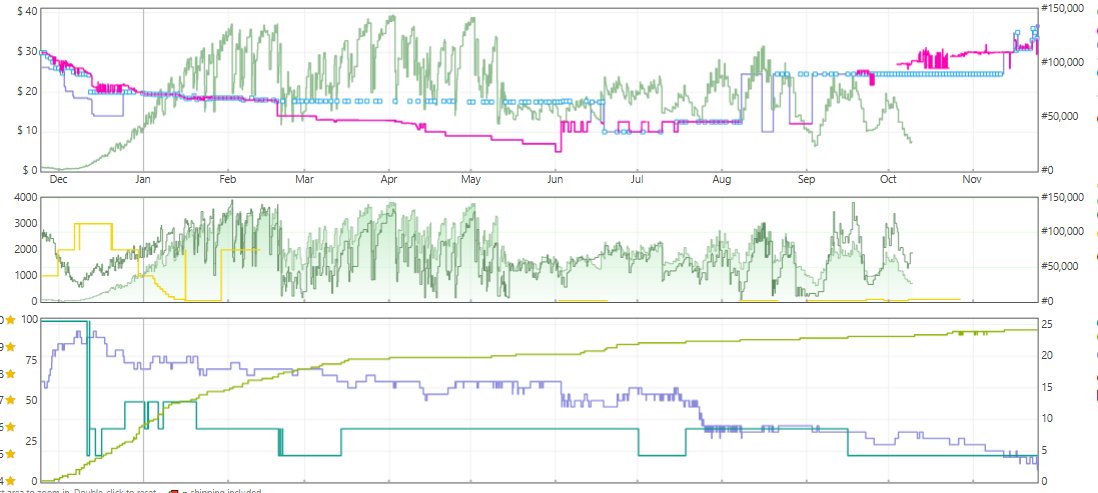
Task: Click the 75 label on the bottom chart
Action: pos(32,360)
